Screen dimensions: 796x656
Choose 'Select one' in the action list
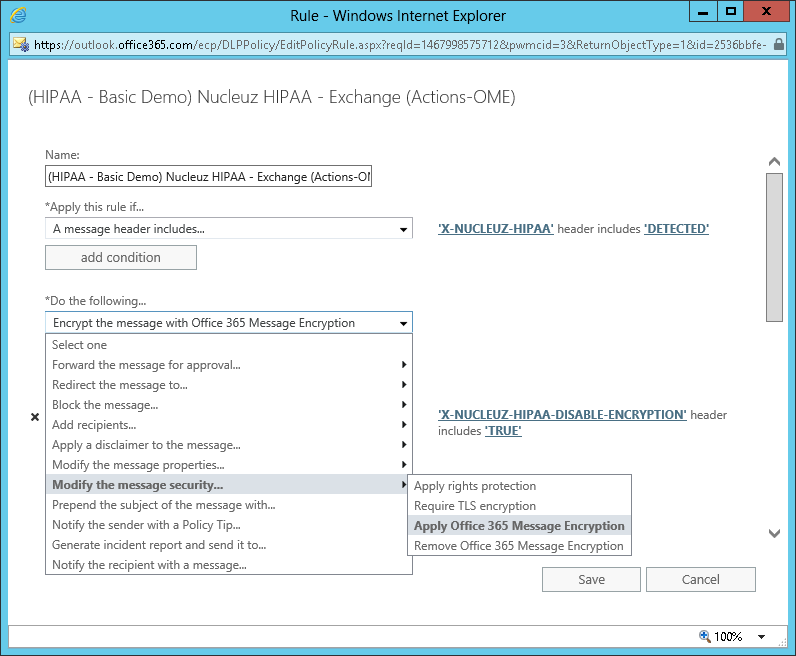[228, 345]
